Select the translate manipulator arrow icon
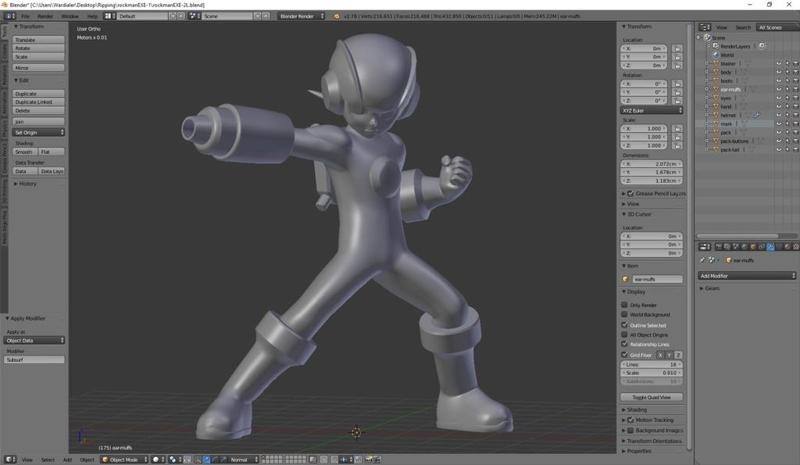This screenshot has width=800, height=465. (206, 459)
